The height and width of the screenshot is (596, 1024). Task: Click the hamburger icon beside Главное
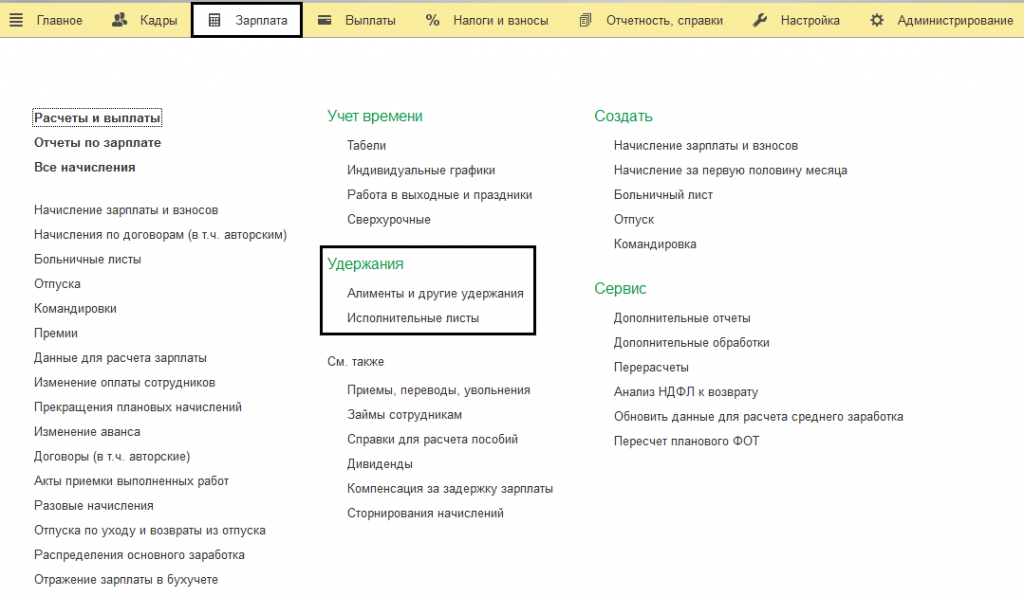[16, 20]
